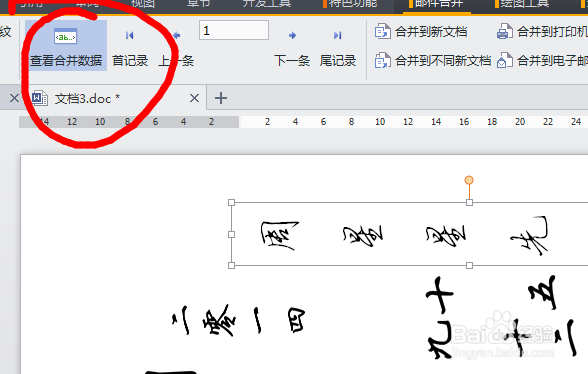Click inside the selected calligraphy text box
The height and width of the screenshot is (374, 588).
[410, 234]
